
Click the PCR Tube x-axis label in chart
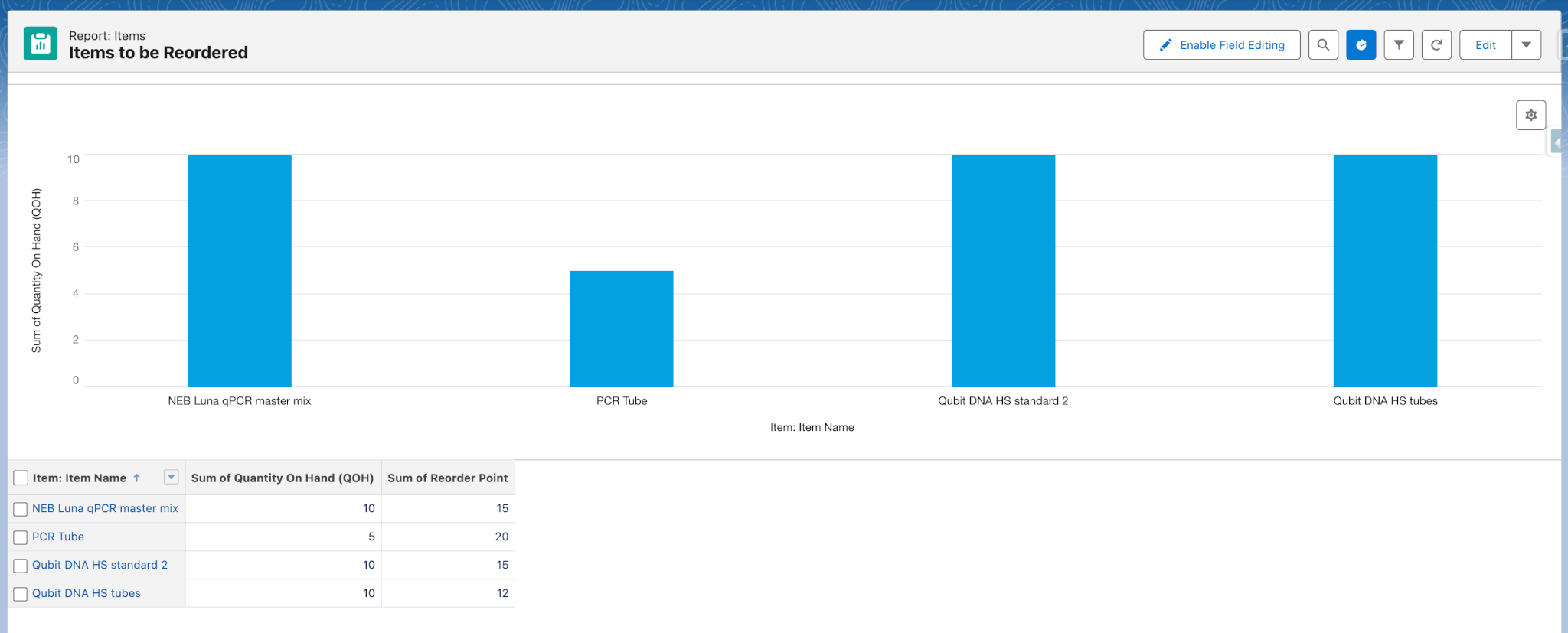pyautogui.click(x=622, y=401)
